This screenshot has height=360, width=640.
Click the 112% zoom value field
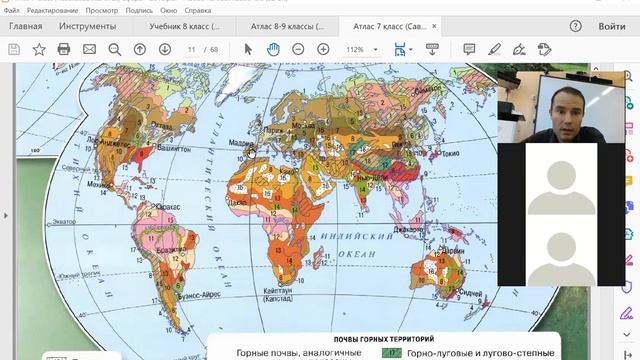pyautogui.click(x=355, y=50)
